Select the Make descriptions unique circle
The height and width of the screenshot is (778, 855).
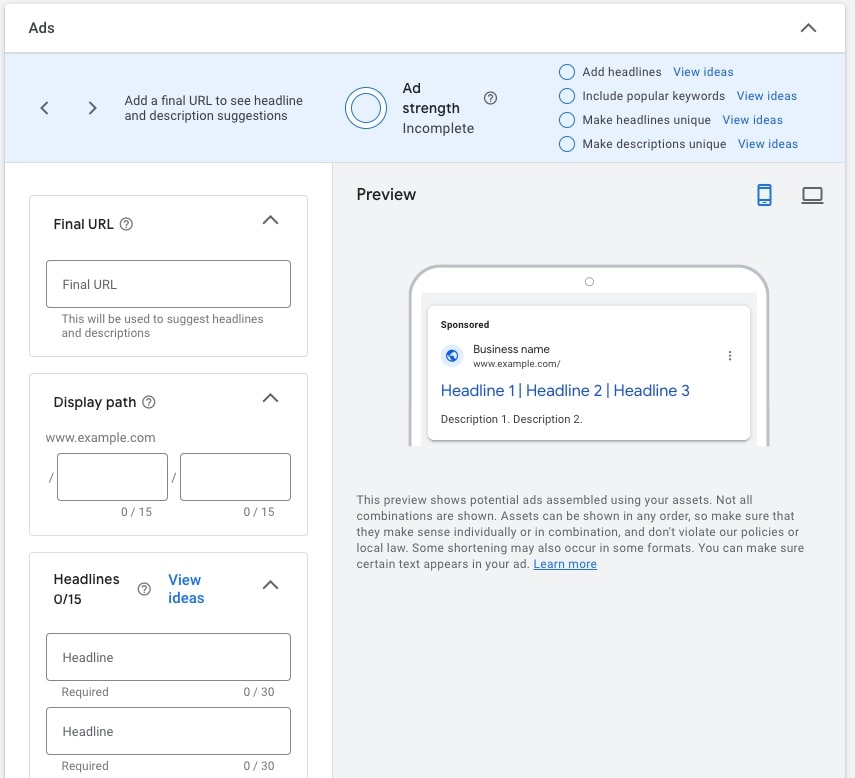pyautogui.click(x=567, y=144)
